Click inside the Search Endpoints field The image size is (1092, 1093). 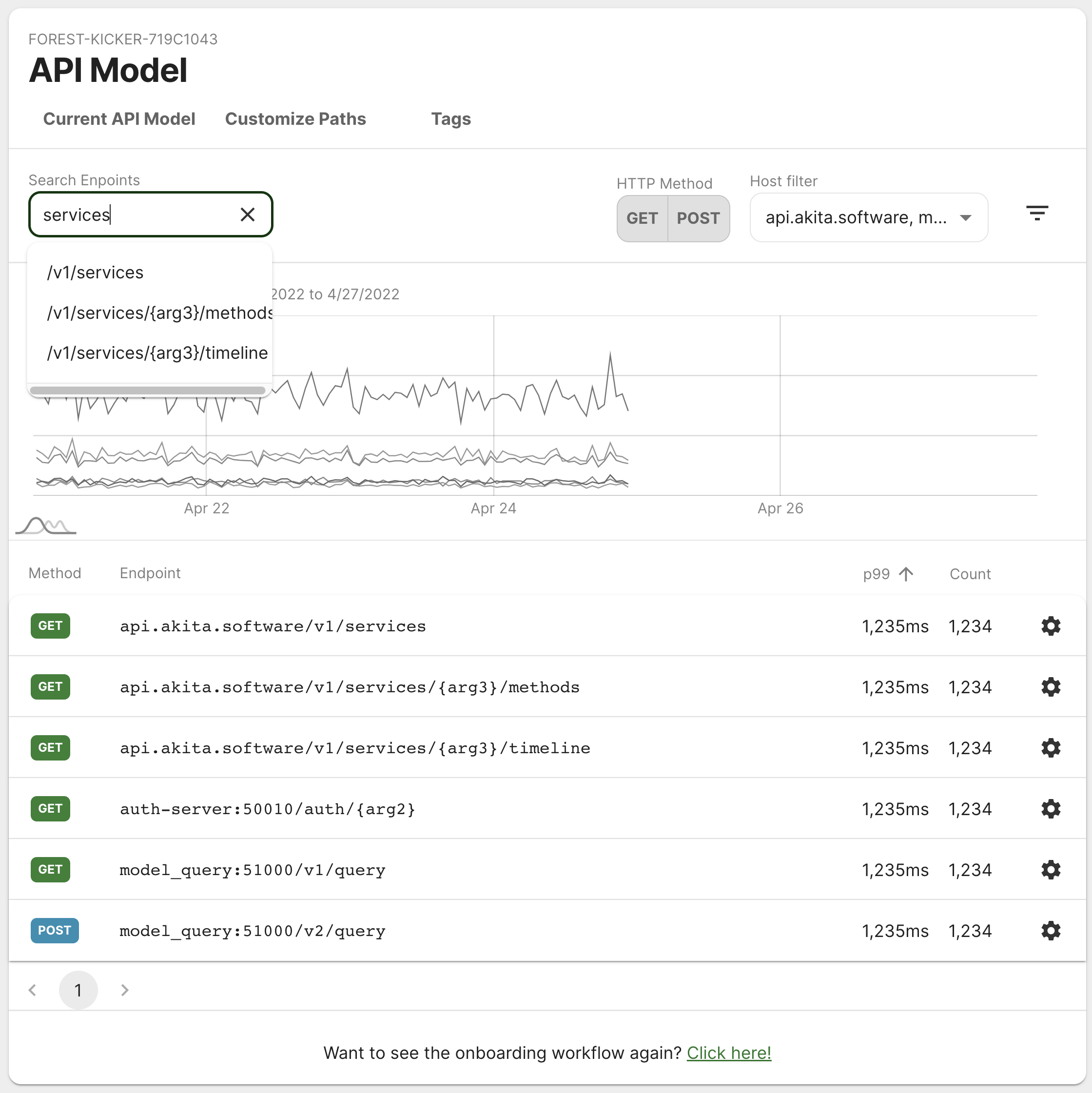pyautogui.click(x=136, y=215)
